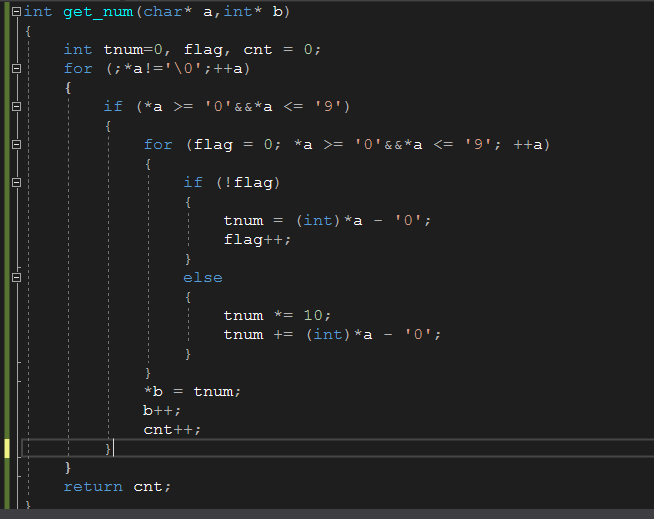
Task: Place cursor on 'int tnum=0, flag, cnt = 0;' line
Action: (x=192, y=50)
